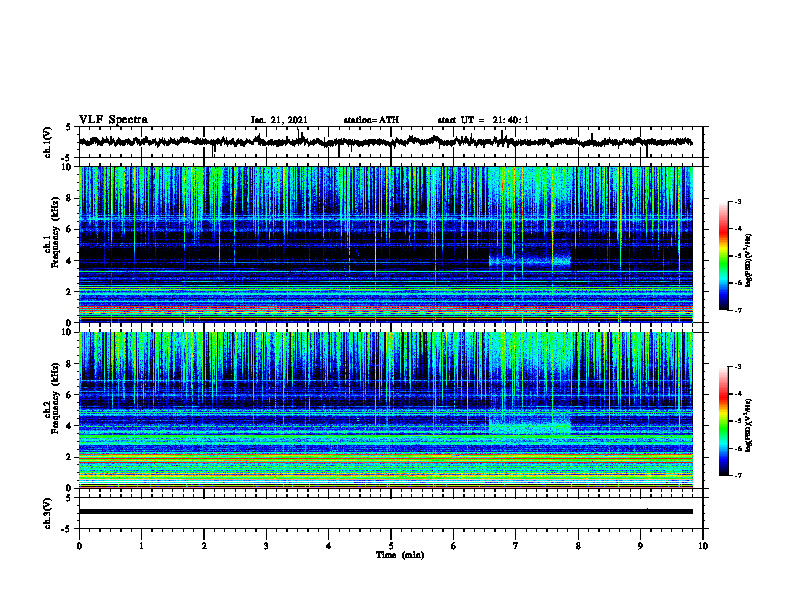792x612 pixels.
Task: Select the ch.1 "Frequency (kHz)" axis label
Action: pyautogui.click(x=54, y=232)
